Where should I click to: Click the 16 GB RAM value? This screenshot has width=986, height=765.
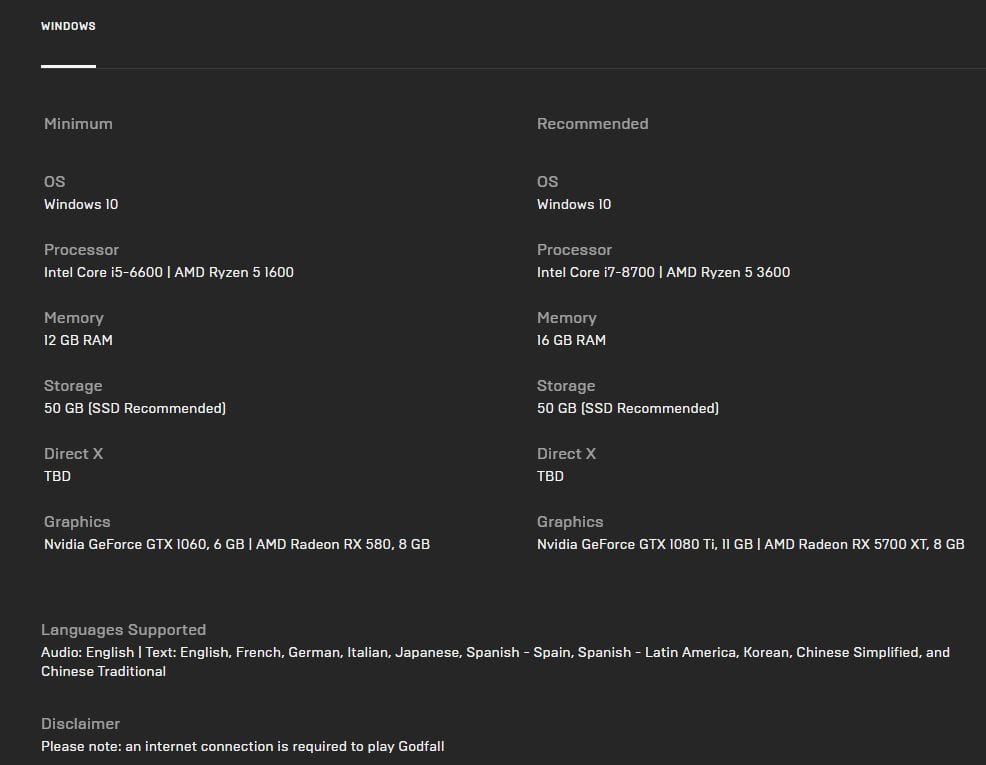point(571,340)
